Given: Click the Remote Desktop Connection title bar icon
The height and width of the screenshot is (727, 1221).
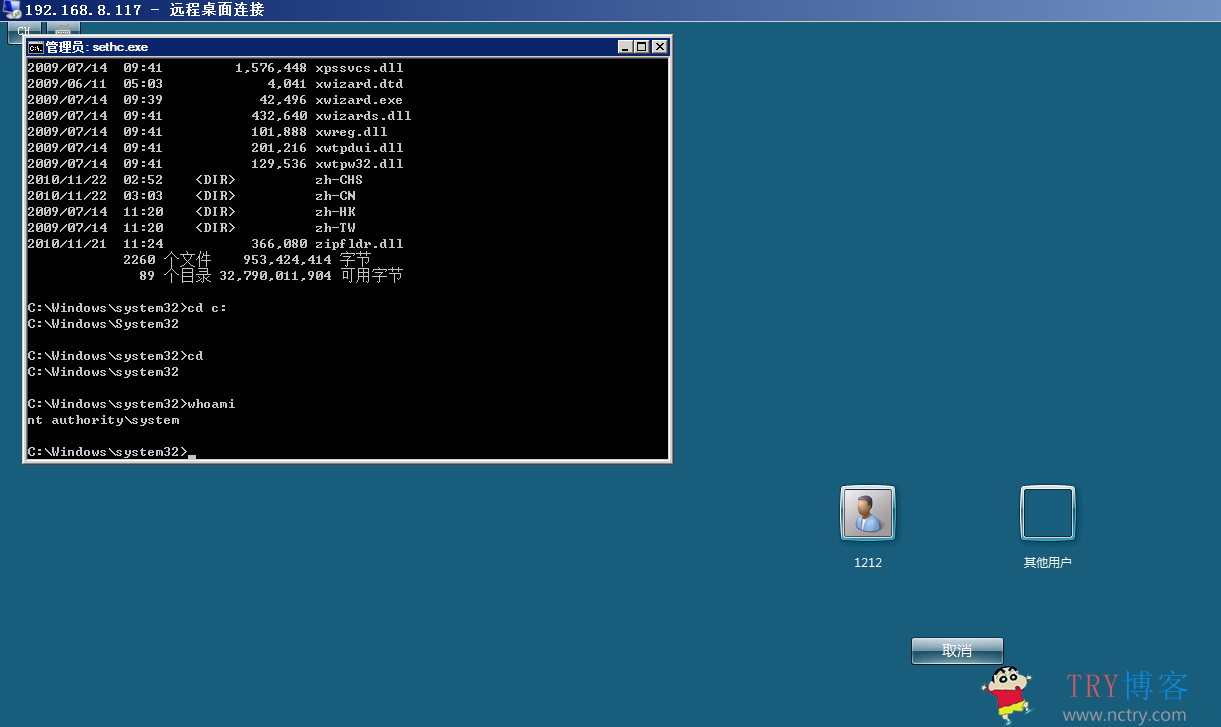Looking at the screenshot, I should point(11,10).
